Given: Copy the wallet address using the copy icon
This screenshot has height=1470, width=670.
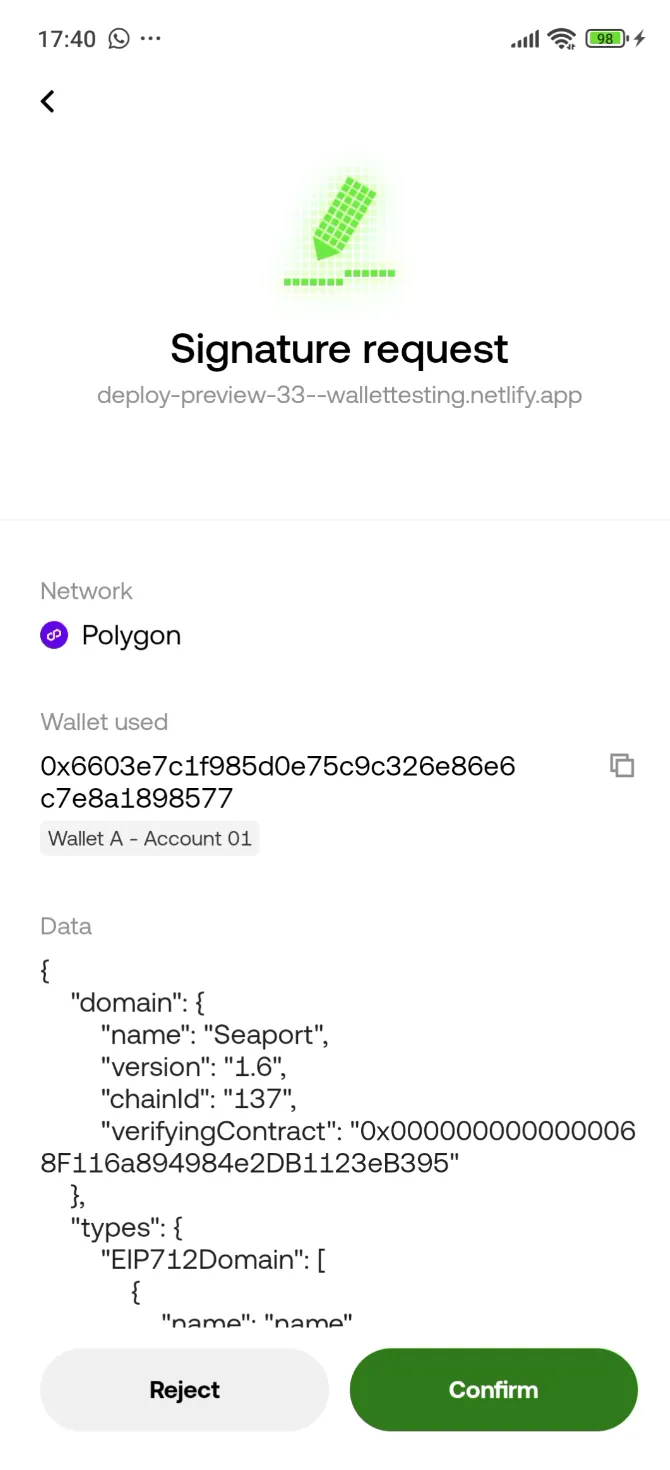Looking at the screenshot, I should coord(622,765).
